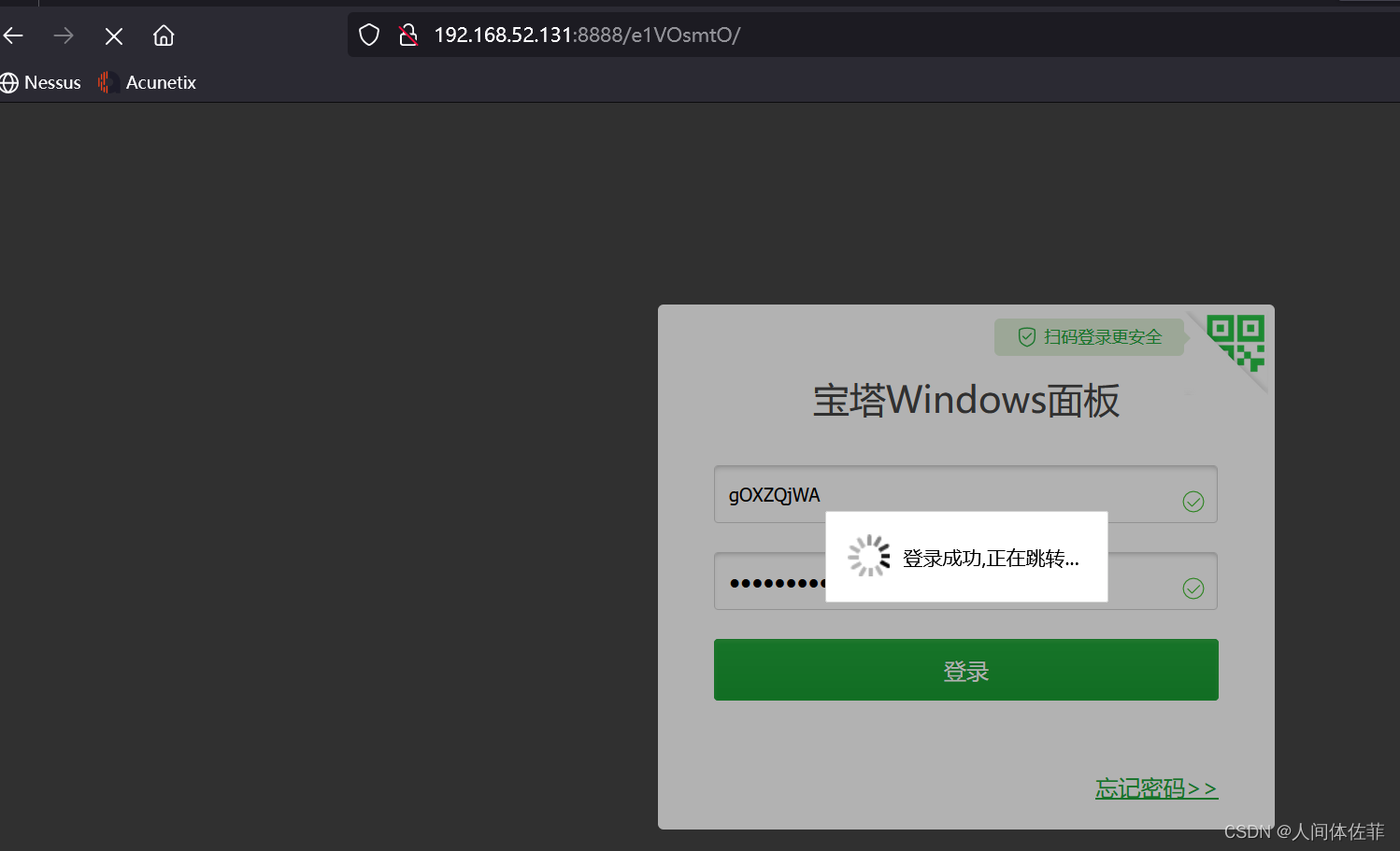Click the green check icon in username field
The image size is (1400, 851).
1193,502
